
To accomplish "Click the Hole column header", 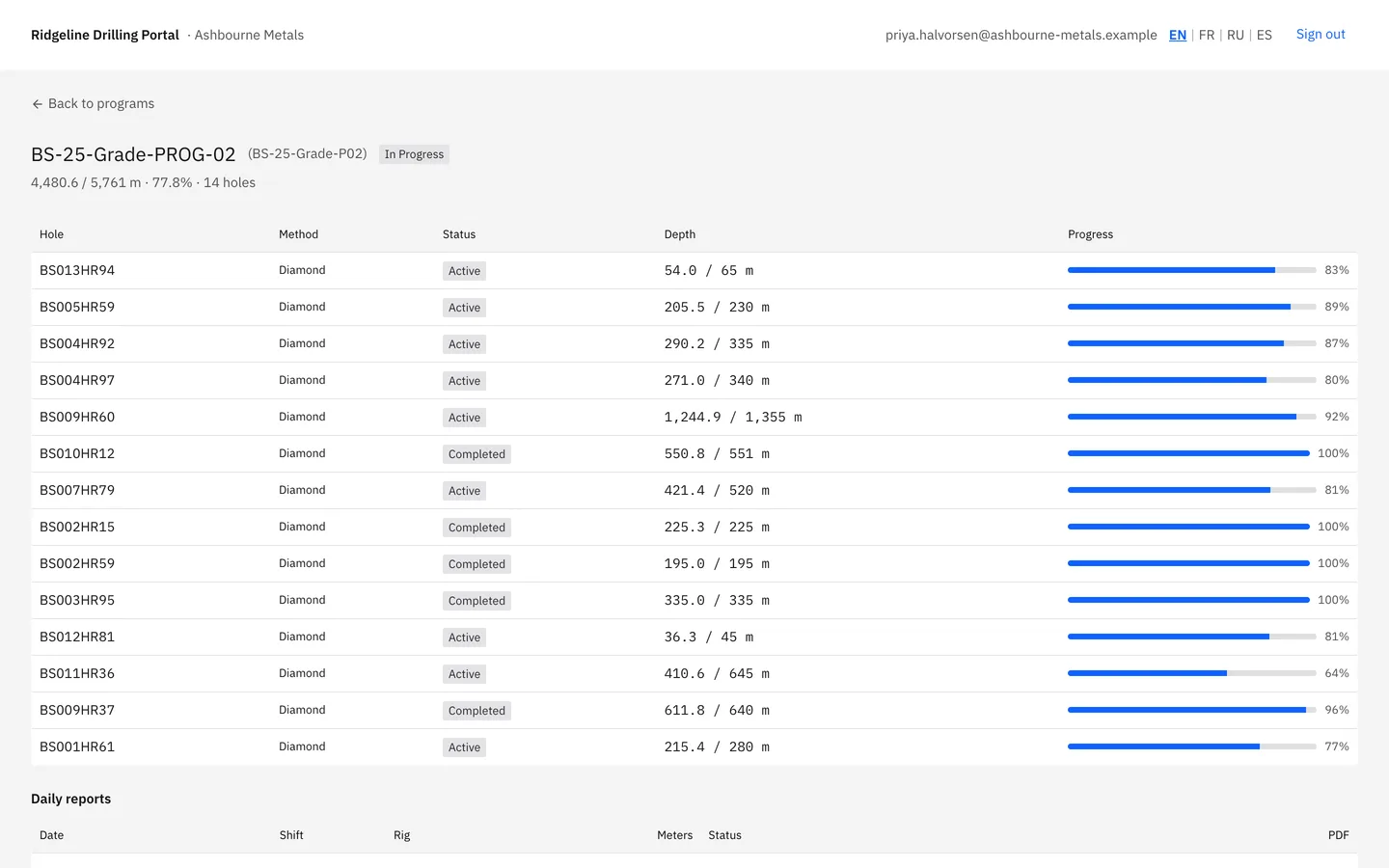I will [52, 234].
